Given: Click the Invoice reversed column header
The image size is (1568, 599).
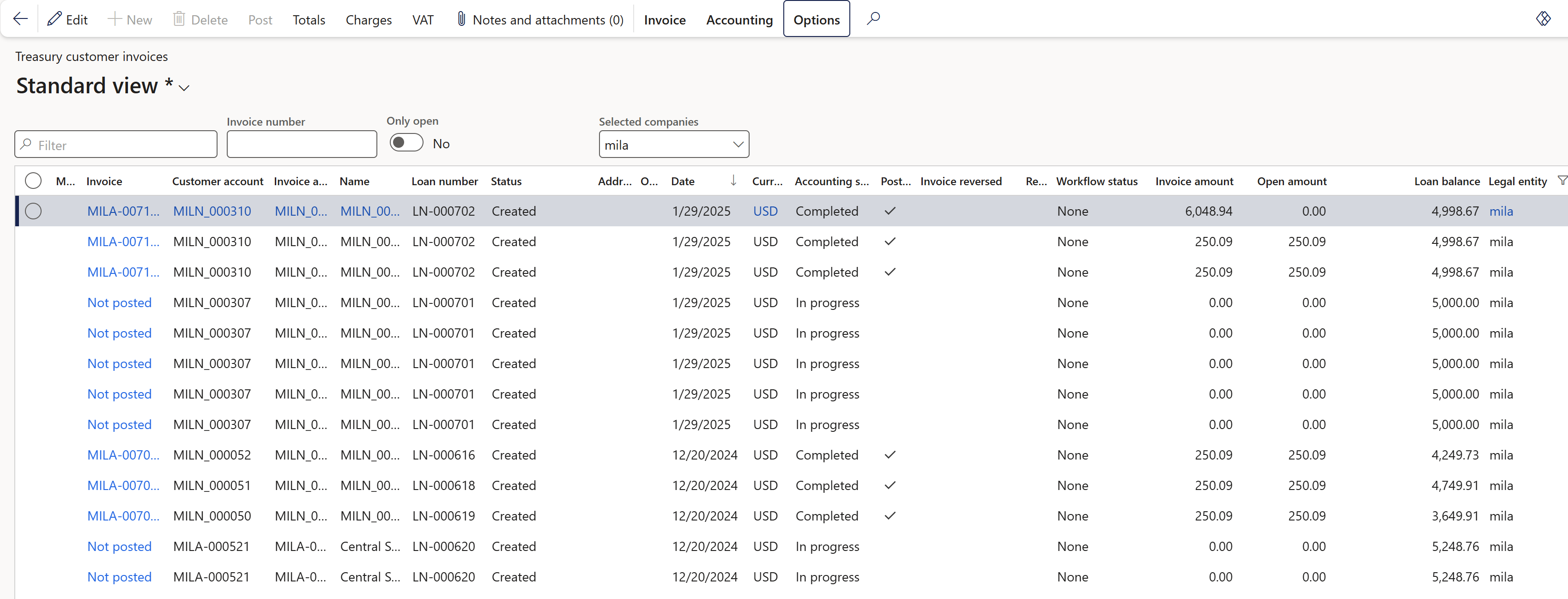Looking at the screenshot, I should (961, 182).
